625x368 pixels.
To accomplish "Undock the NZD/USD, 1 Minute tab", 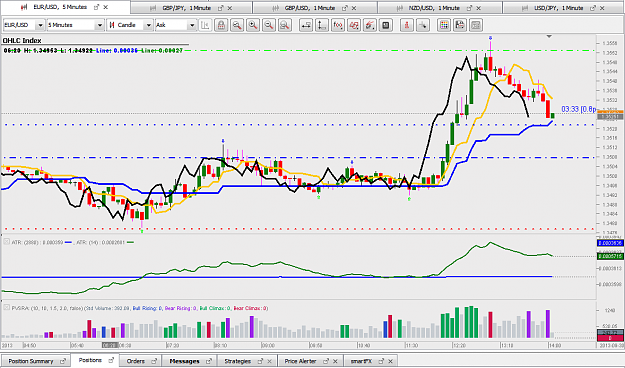I will click(470, 8).
